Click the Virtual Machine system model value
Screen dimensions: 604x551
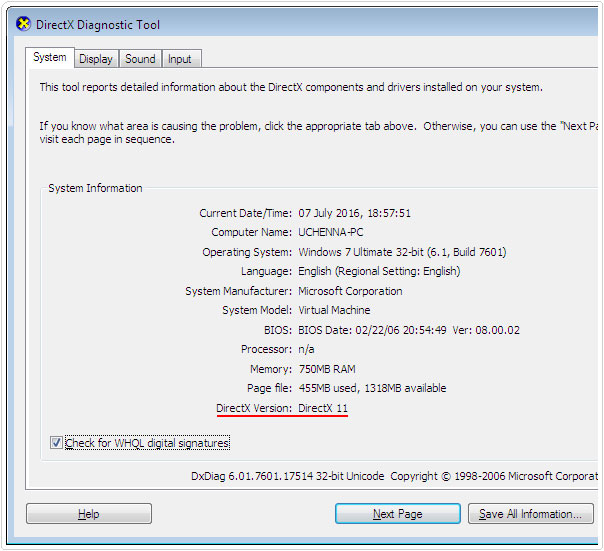[334, 310]
